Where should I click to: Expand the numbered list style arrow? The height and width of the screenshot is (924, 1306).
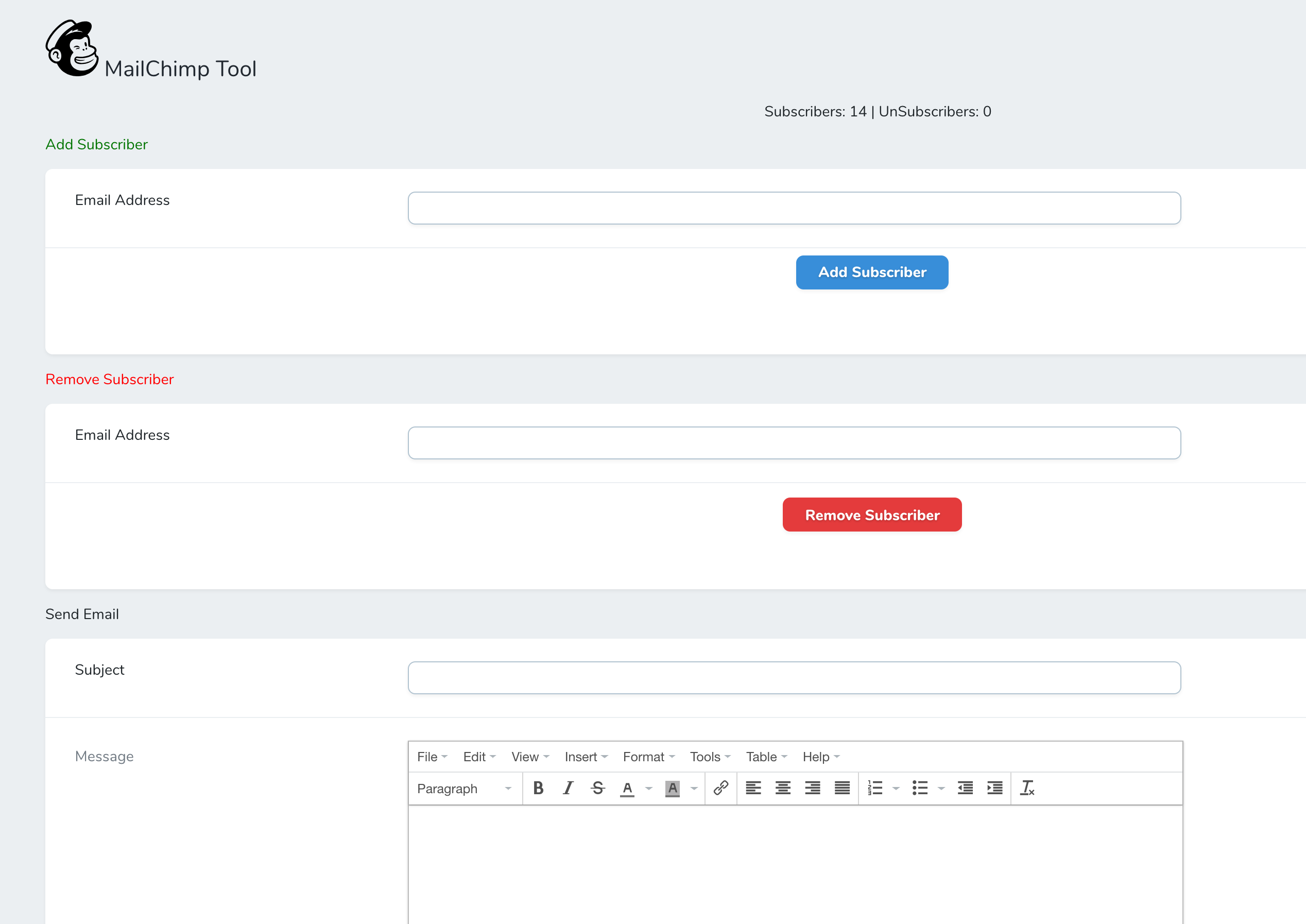point(896,789)
